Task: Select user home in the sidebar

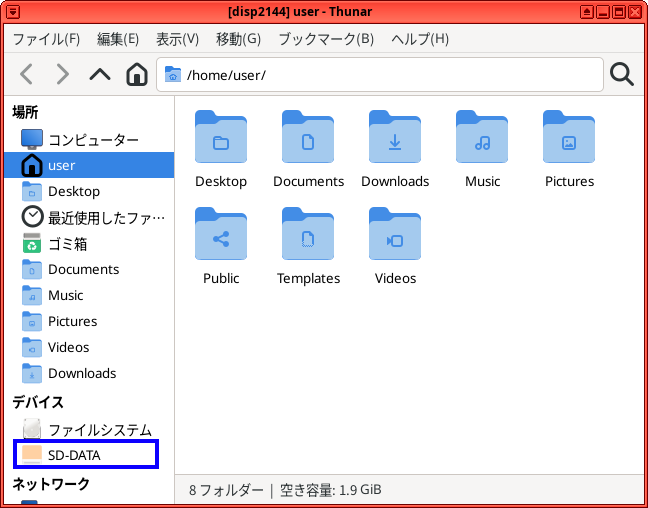Action: [89, 165]
